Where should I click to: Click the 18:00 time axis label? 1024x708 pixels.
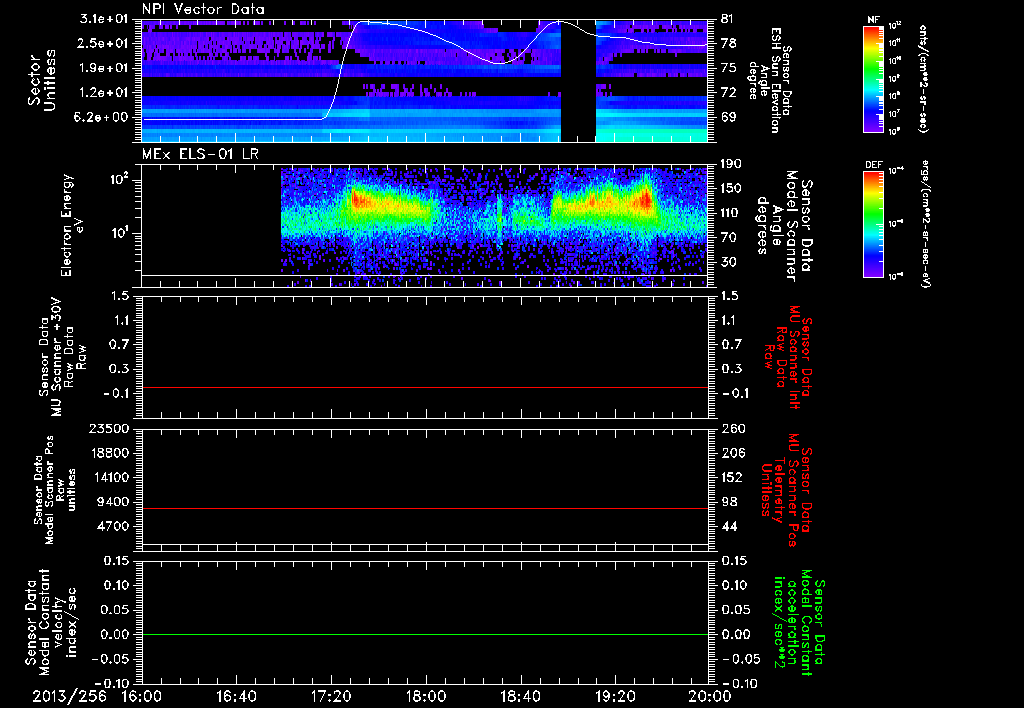426,696
